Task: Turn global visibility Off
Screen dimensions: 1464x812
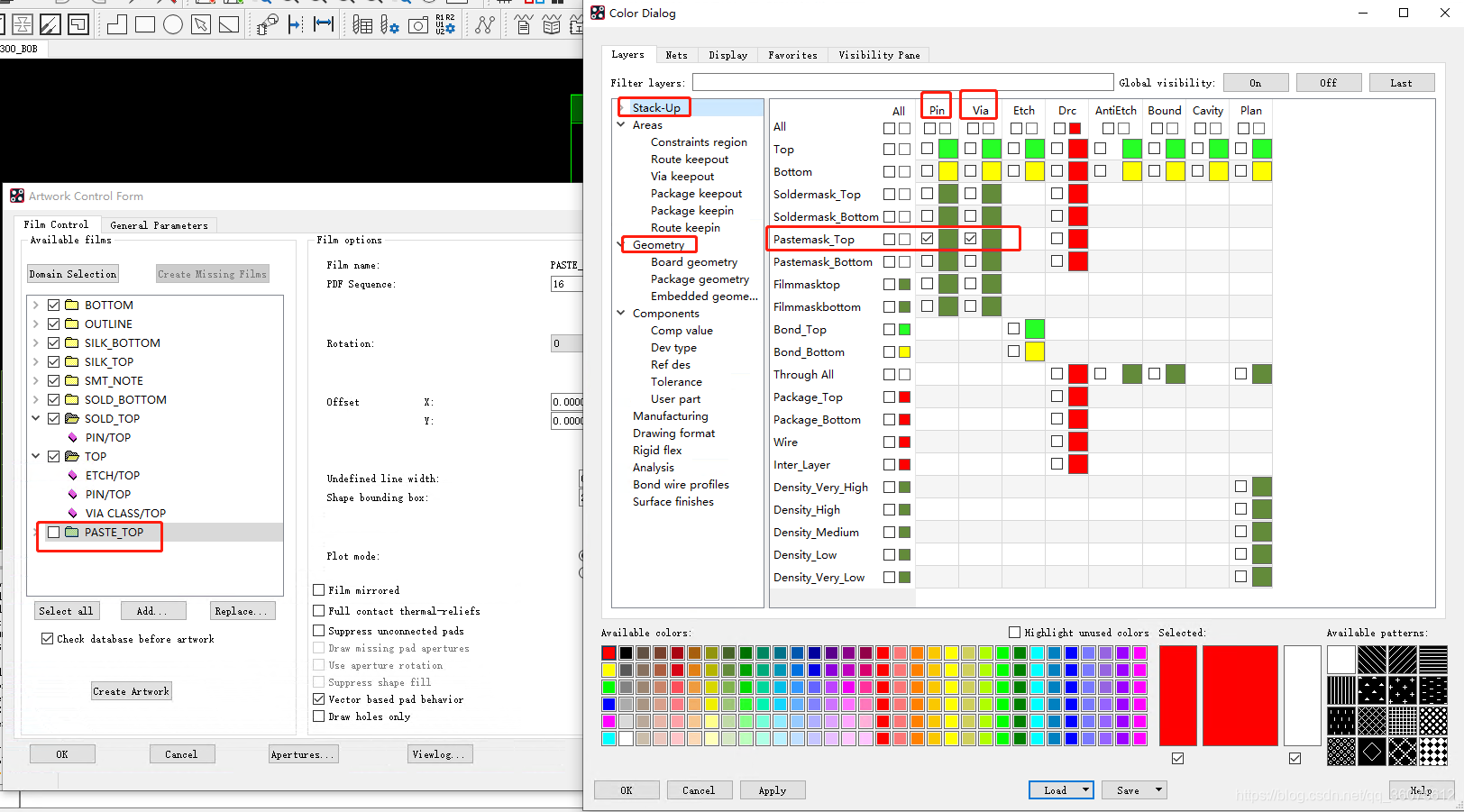Action: coord(1329,83)
